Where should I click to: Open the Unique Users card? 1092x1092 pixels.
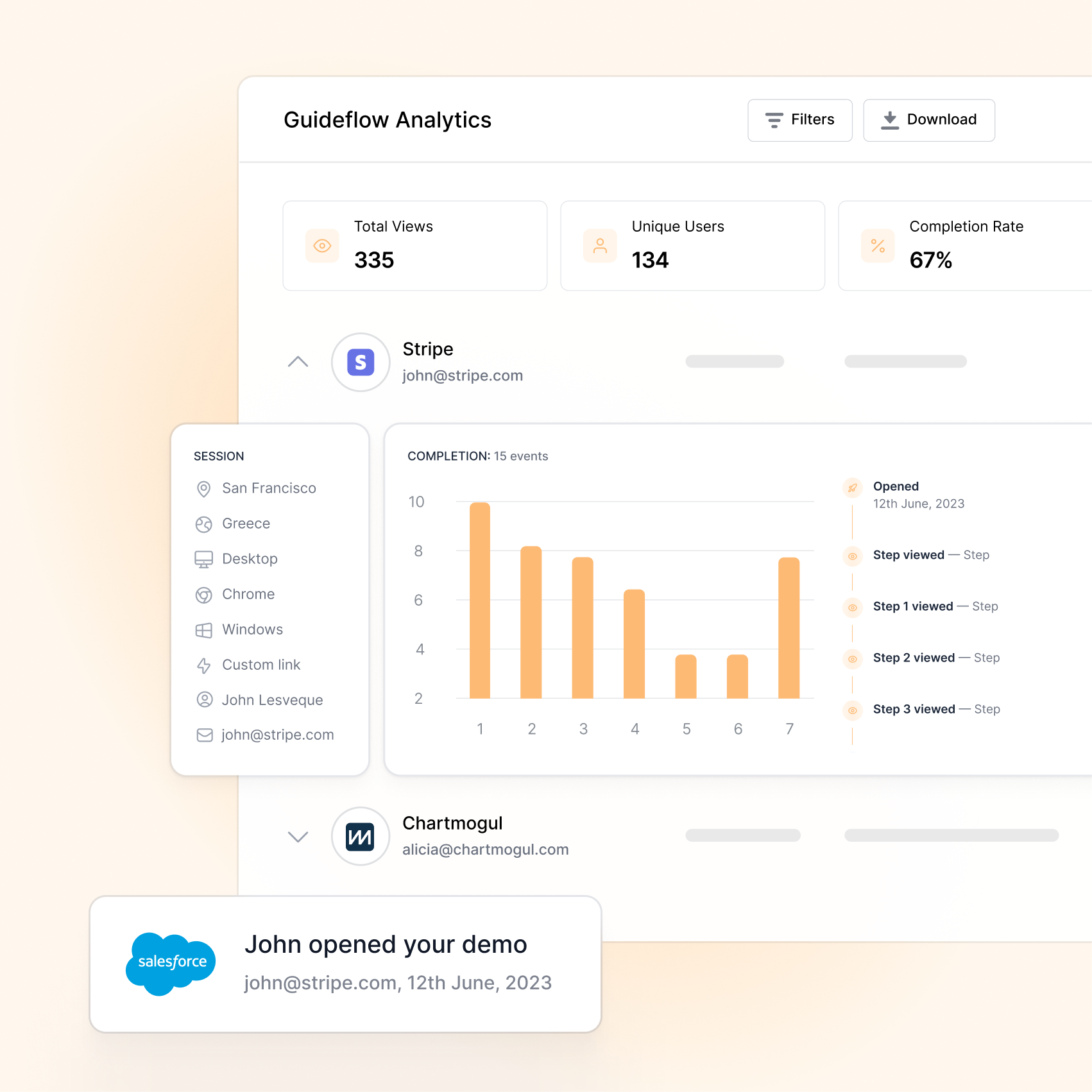click(x=693, y=246)
